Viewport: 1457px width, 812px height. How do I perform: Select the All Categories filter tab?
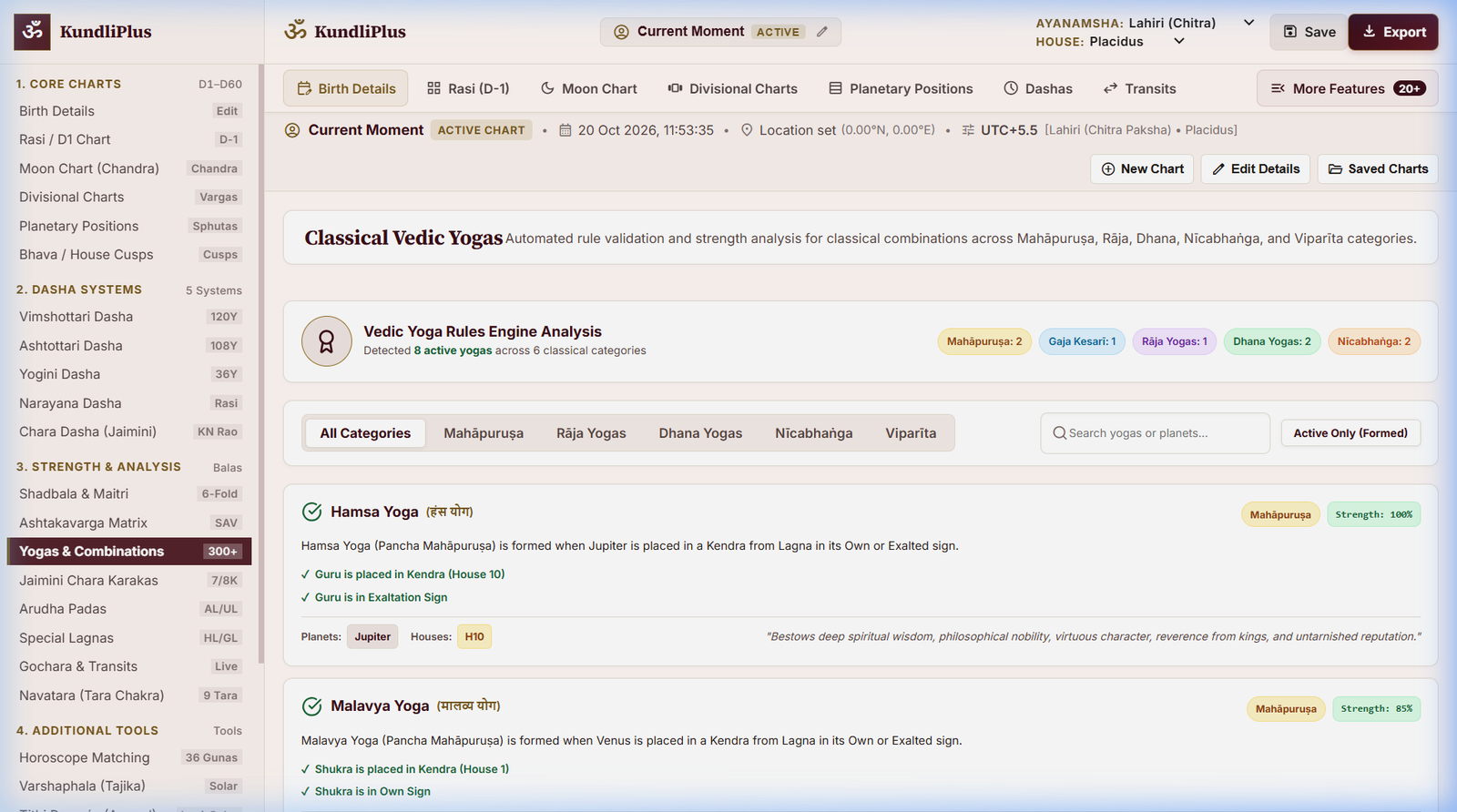pyautogui.click(x=365, y=433)
